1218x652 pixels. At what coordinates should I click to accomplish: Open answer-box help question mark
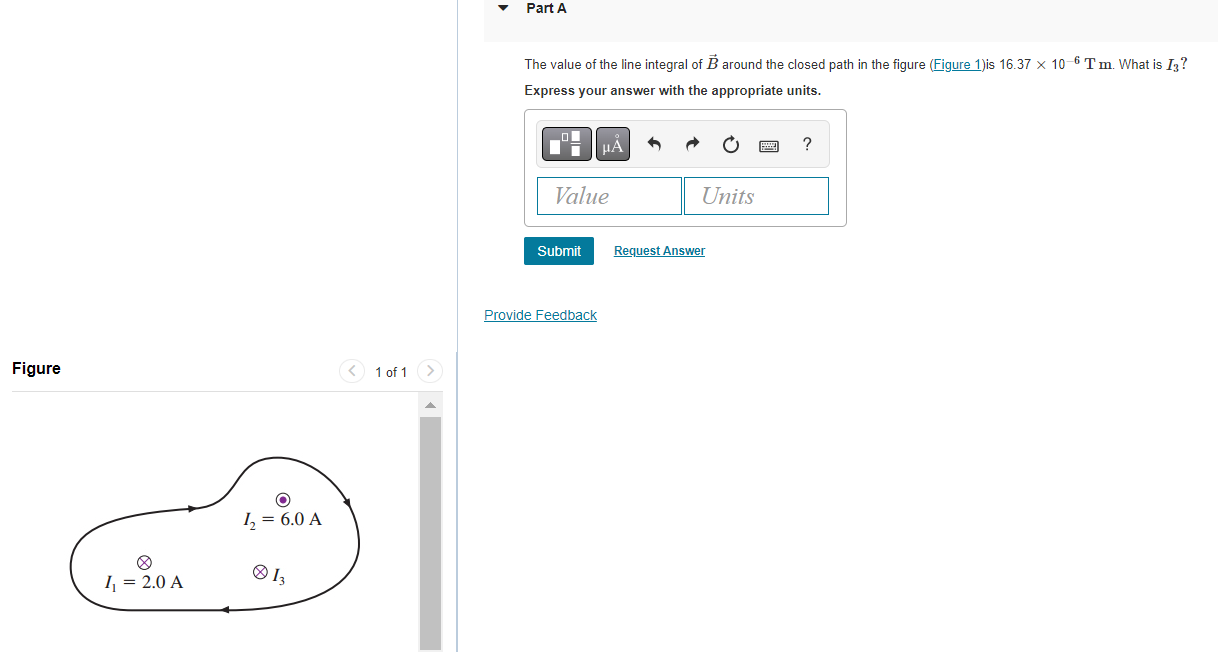[x=807, y=145]
